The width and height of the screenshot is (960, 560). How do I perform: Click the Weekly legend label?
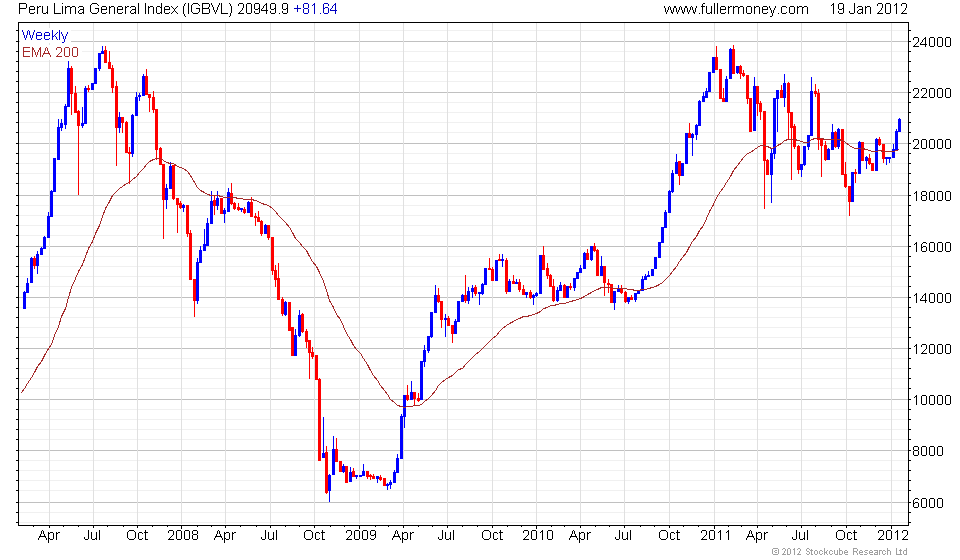click(45, 35)
